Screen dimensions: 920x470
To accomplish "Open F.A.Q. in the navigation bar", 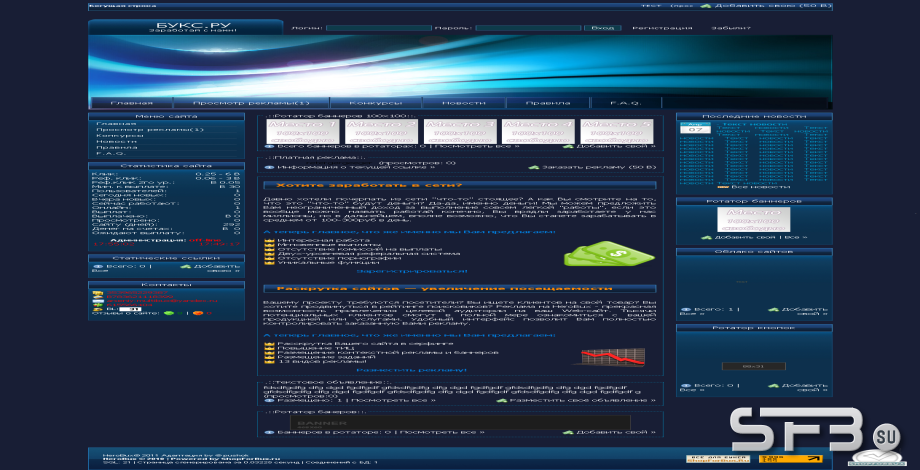I will pyautogui.click(x=626, y=103).
